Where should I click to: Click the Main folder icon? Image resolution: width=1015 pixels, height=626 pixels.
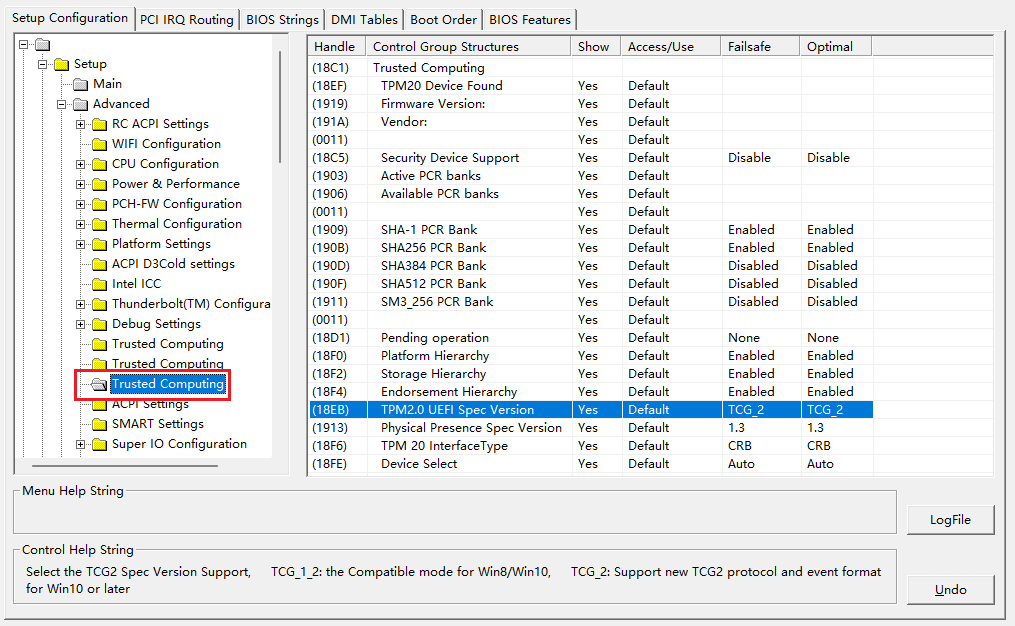point(79,83)
